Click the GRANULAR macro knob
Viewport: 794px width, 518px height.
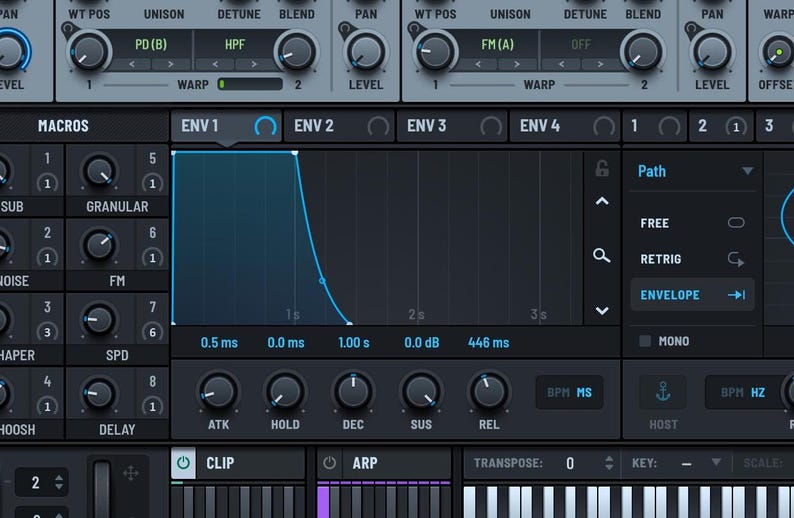click(99, 171)
